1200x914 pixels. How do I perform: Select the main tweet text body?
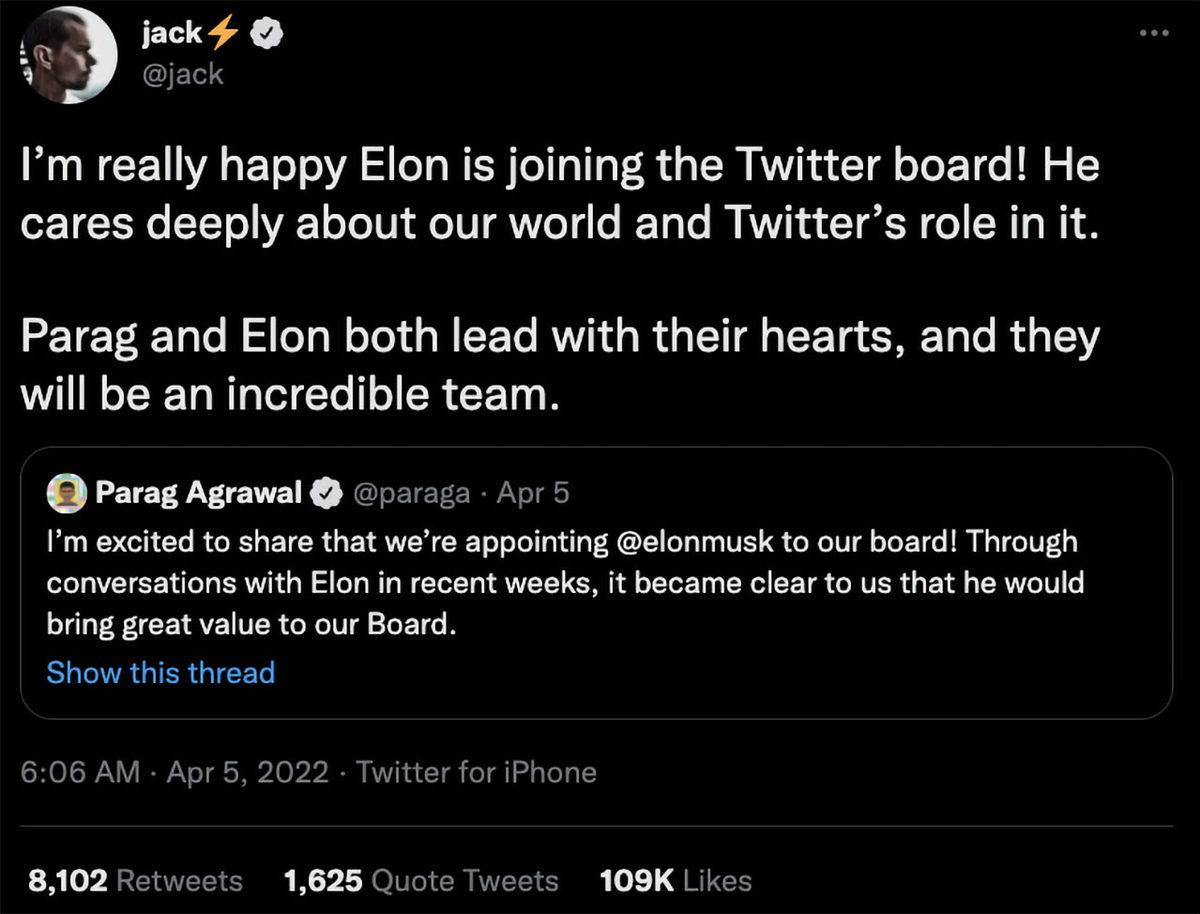(x=560, y=280)
